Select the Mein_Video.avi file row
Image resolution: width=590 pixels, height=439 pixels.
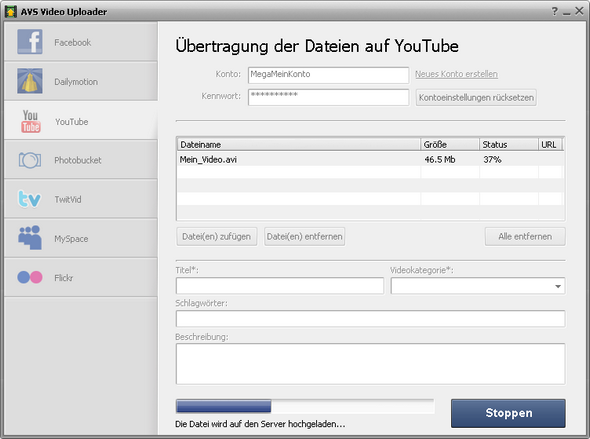(370, 159)
